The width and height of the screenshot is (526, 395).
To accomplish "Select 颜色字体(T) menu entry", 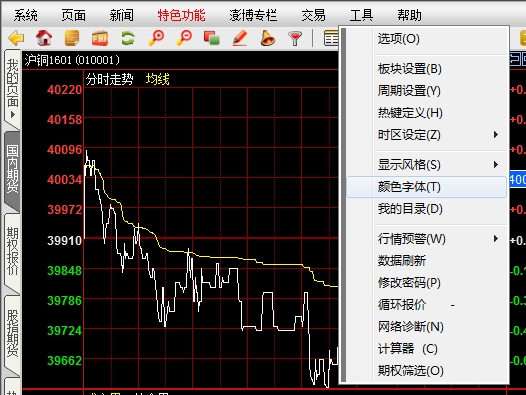I will (x=426, y=187).
